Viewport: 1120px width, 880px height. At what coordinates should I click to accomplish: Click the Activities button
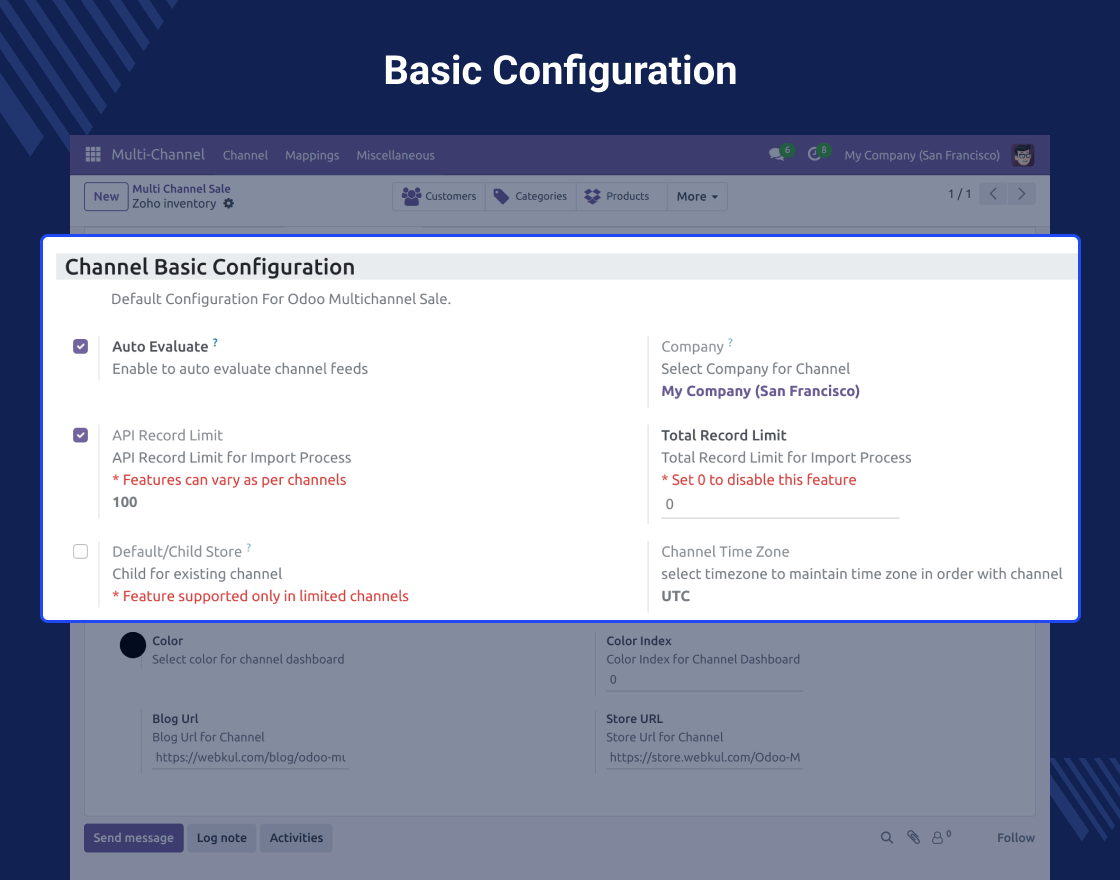296,838
